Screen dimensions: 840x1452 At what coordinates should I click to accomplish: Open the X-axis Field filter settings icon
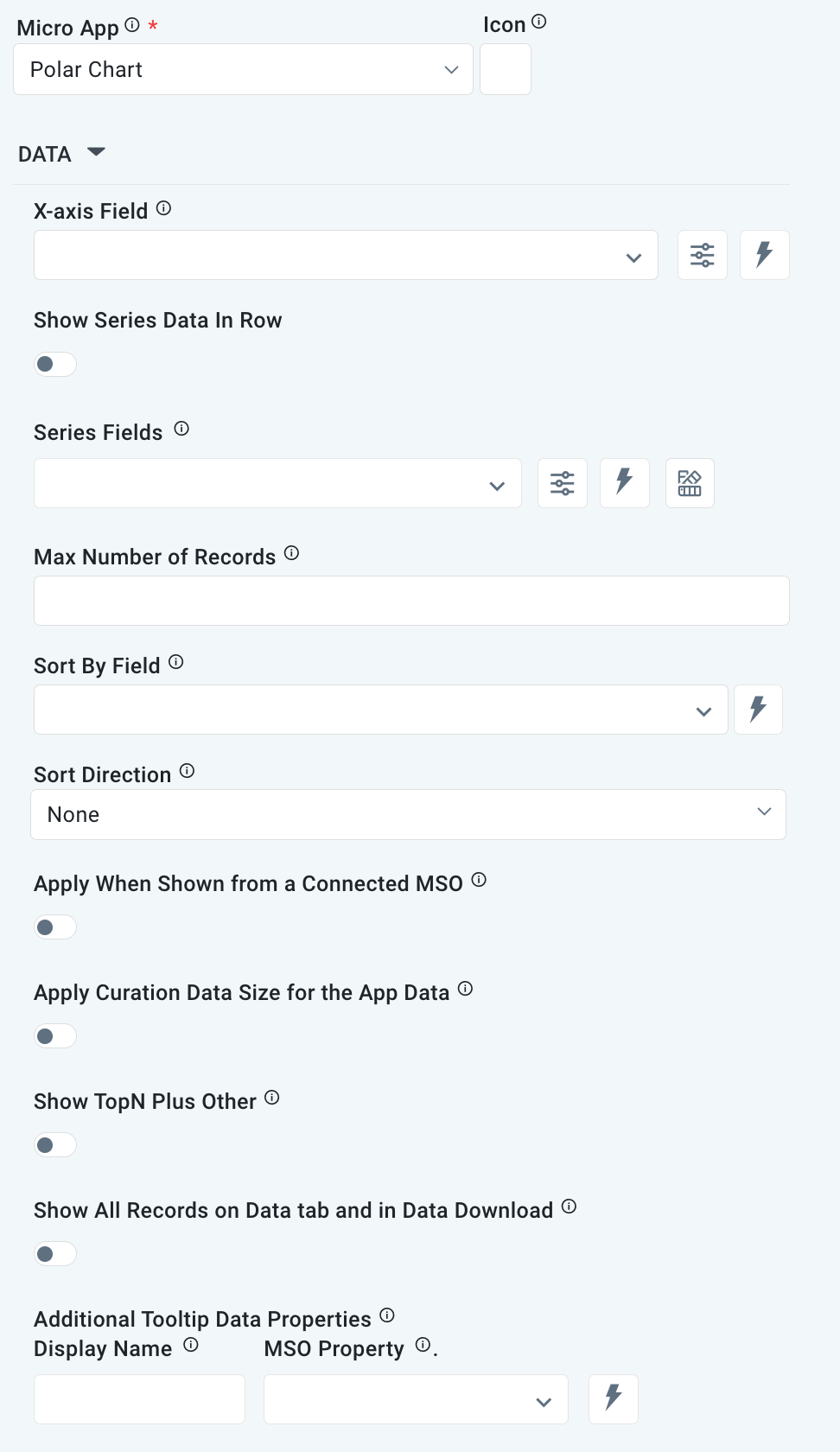pos(702,255)
